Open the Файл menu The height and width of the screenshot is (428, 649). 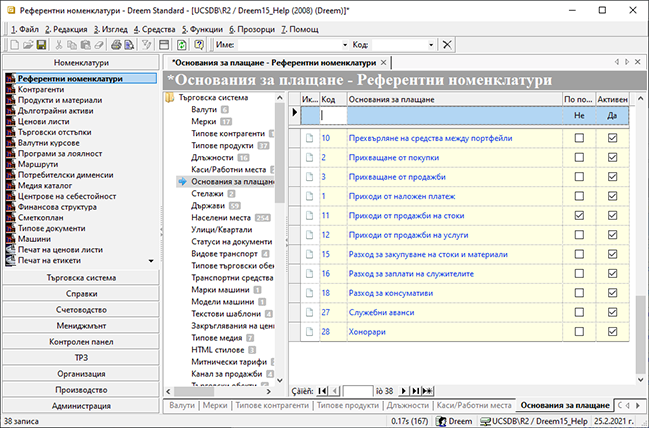coord(25,29)
